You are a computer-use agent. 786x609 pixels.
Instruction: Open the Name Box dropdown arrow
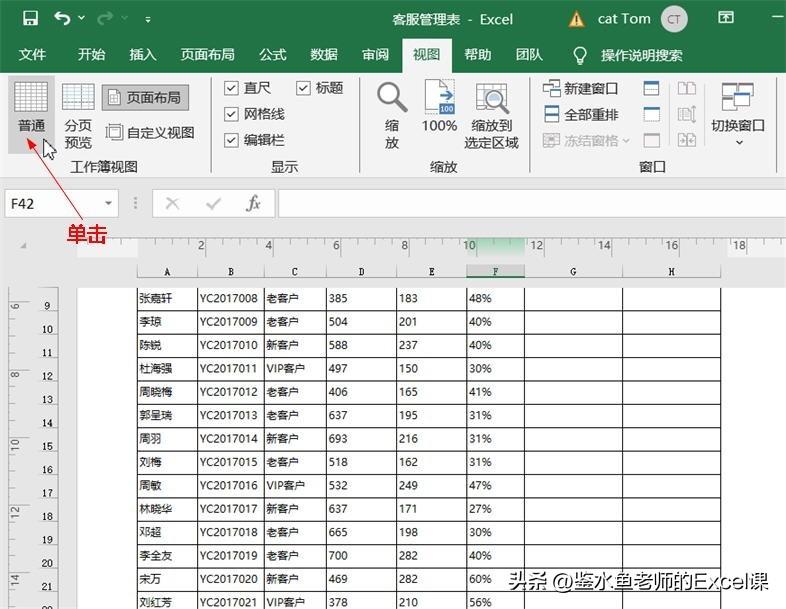coord(108,204)
